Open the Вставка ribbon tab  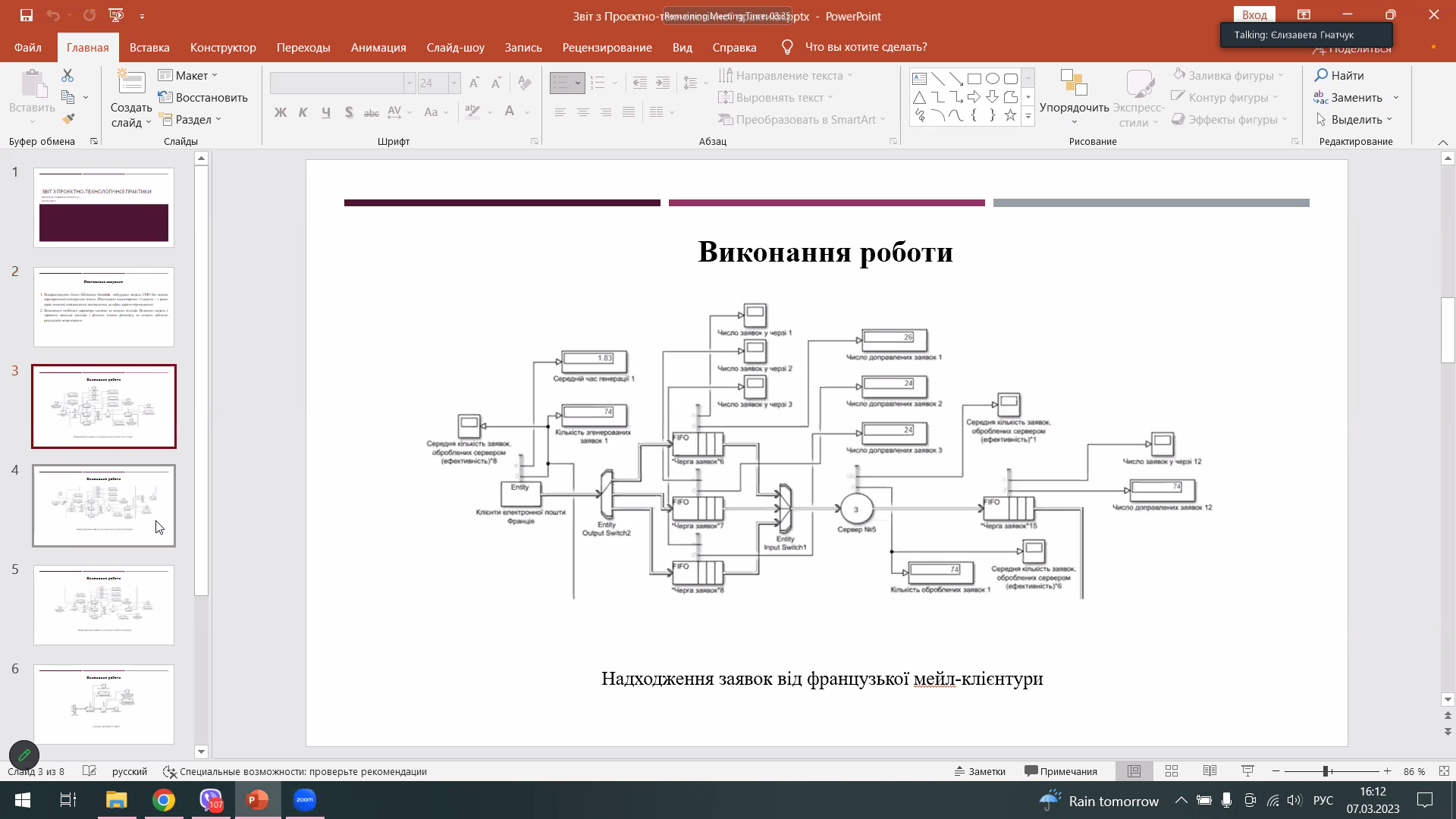(149, 47)
